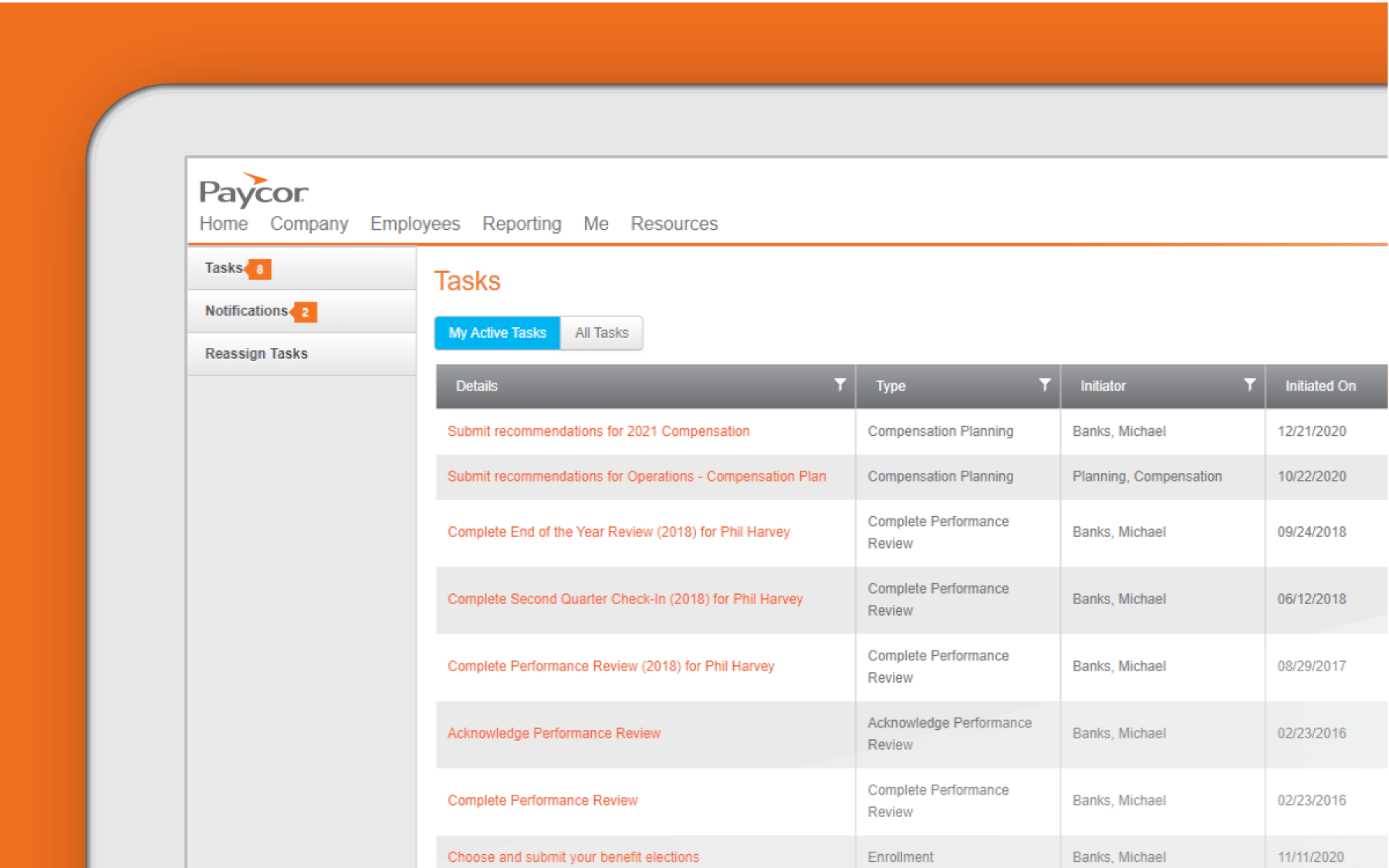1389x868 pixels.
Task: Select Notifications in the left sidebar
Action: point(302,311)
